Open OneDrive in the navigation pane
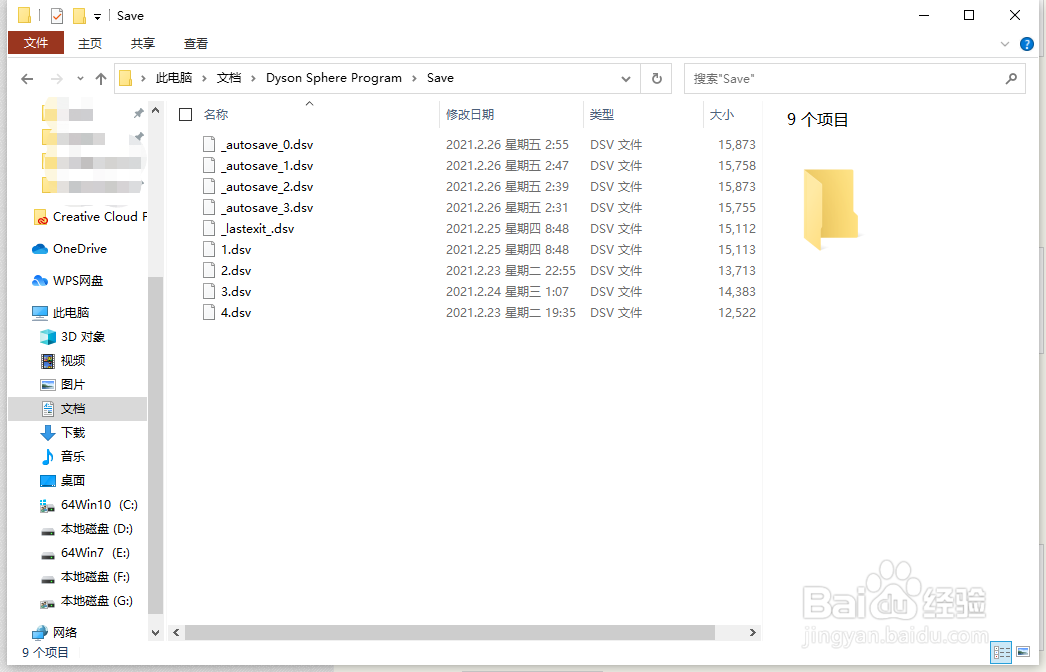This screenshot has height=672, width=1046. tap(69, 249)
